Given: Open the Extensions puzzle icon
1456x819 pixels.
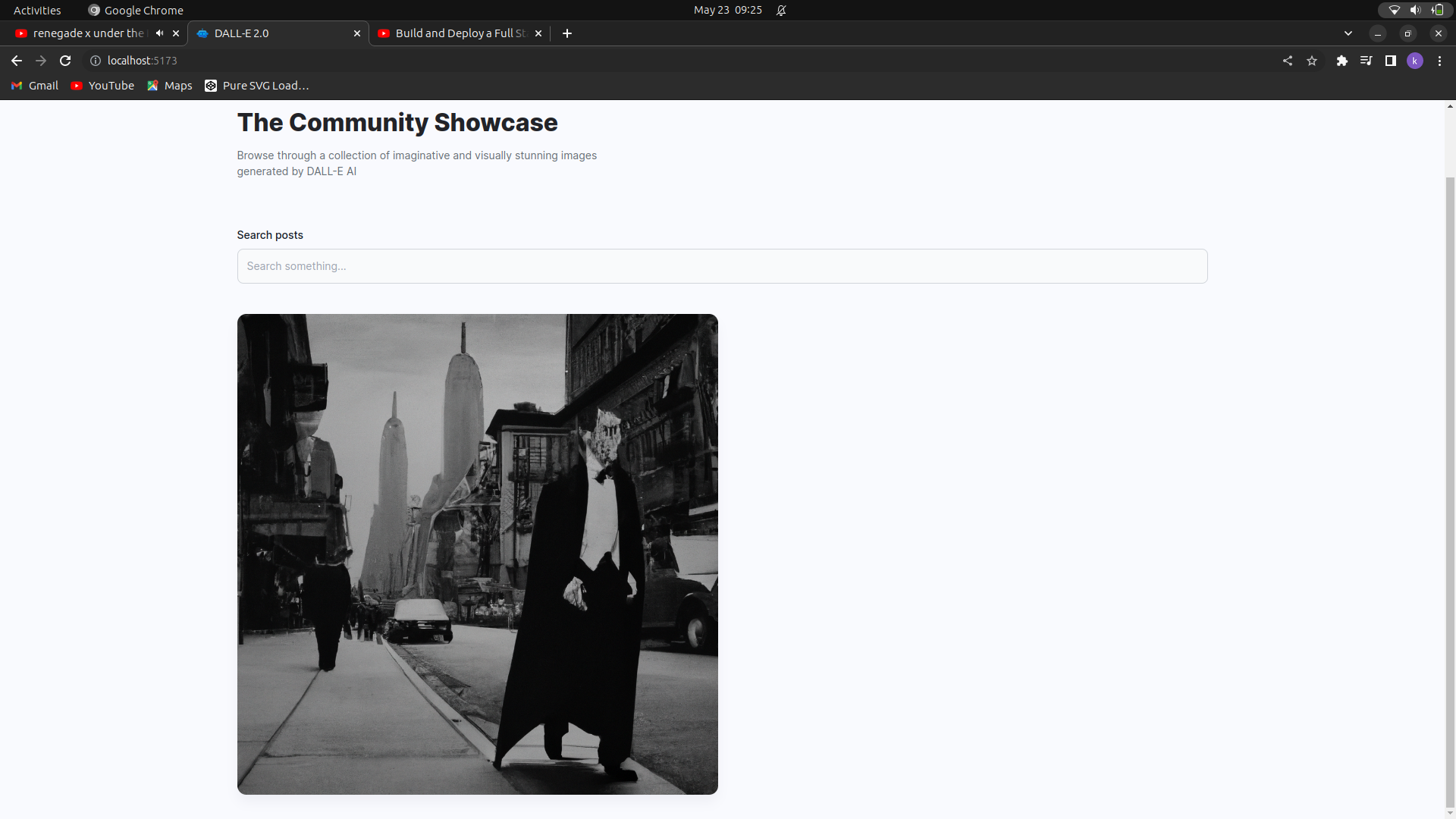Looking at the screenshot, I should (x=1342, y=61).
